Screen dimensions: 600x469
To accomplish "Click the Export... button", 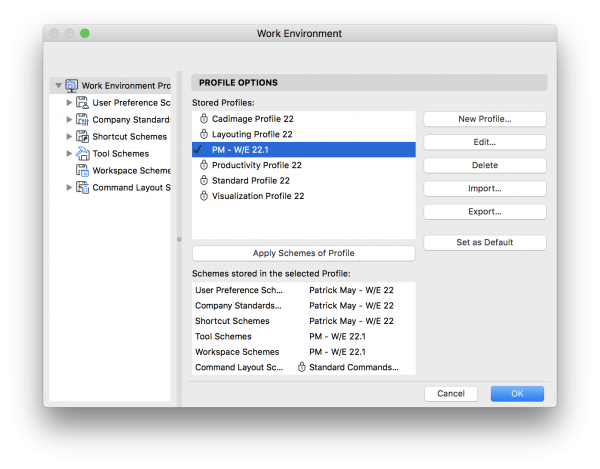I will click(x=484, y=212).
